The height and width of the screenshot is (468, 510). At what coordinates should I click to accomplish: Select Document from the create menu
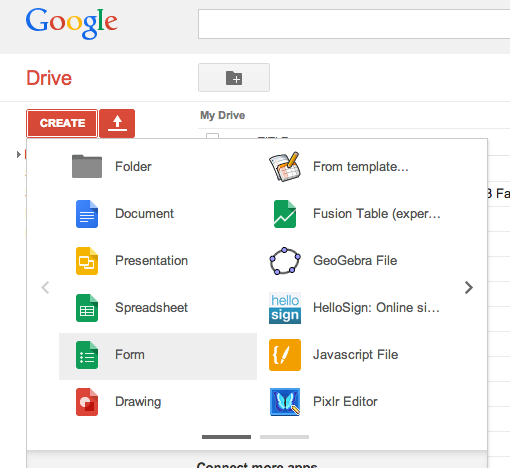(x=158, y=214)
